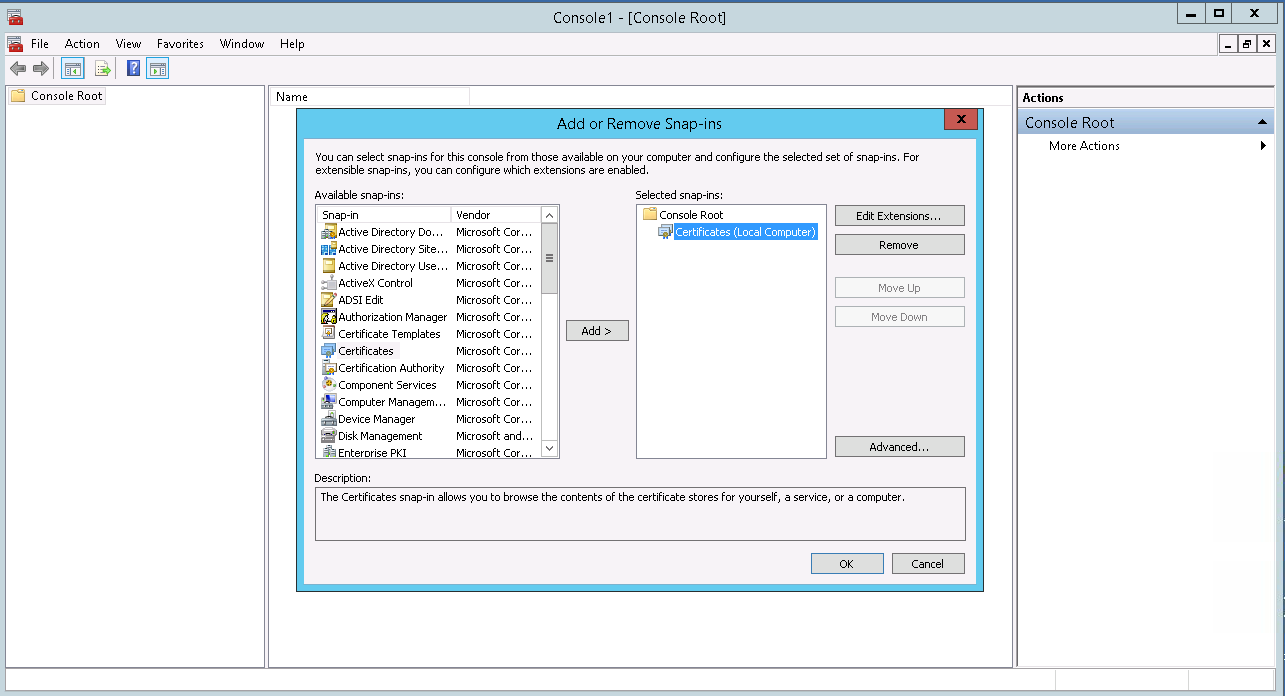
Task: Click the Name column header in the console
Action: click(369, 97)
